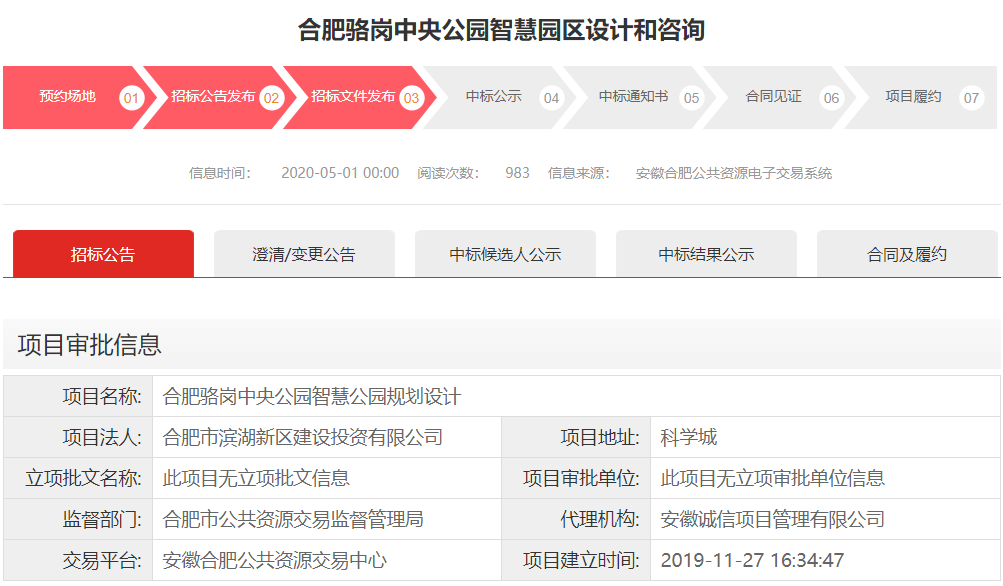The image size is (1003, 586).
Task: Open the 合同及履约 tab
Action: tap(907, 254)
